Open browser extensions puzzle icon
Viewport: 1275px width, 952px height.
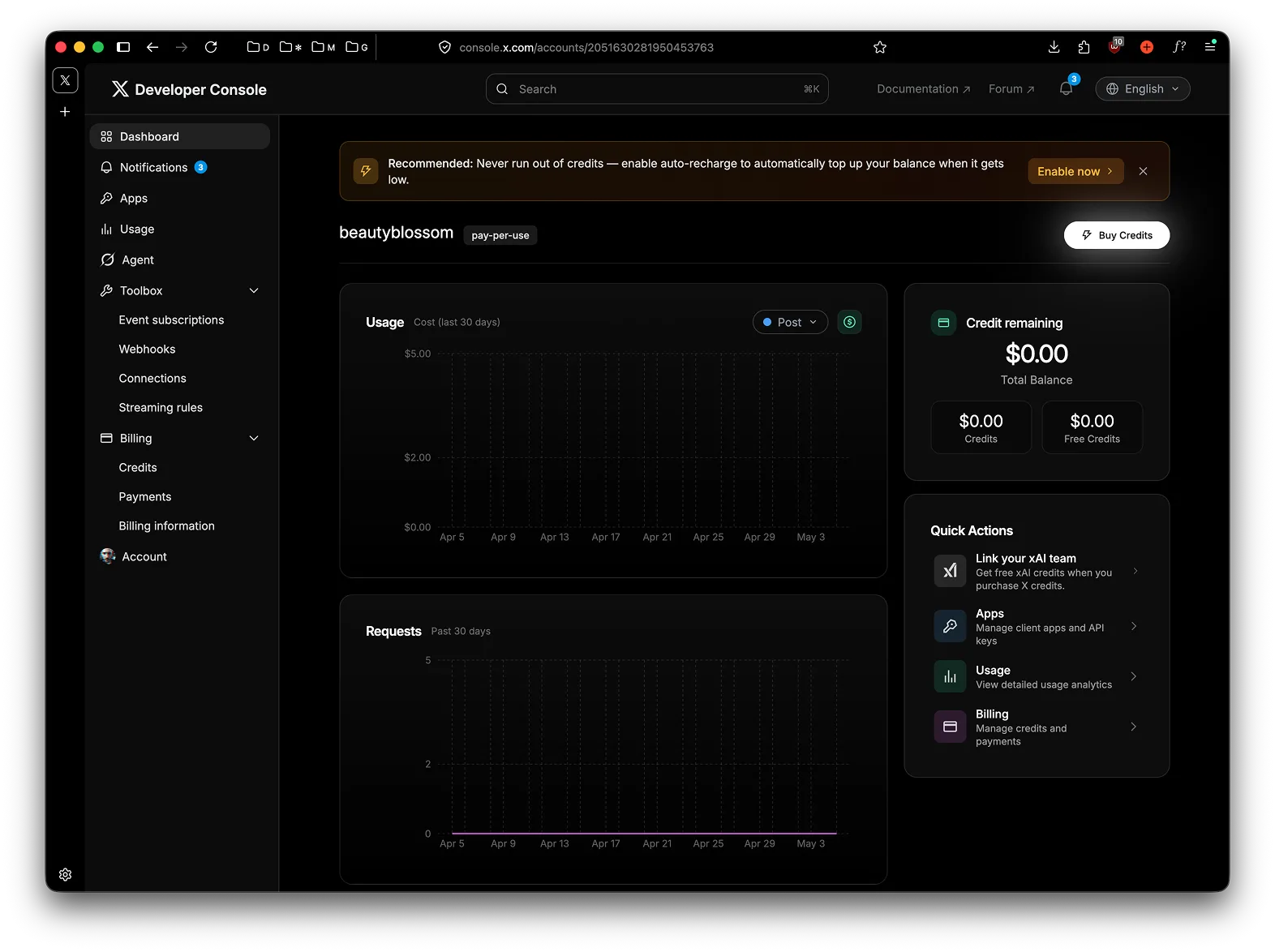1084,47
